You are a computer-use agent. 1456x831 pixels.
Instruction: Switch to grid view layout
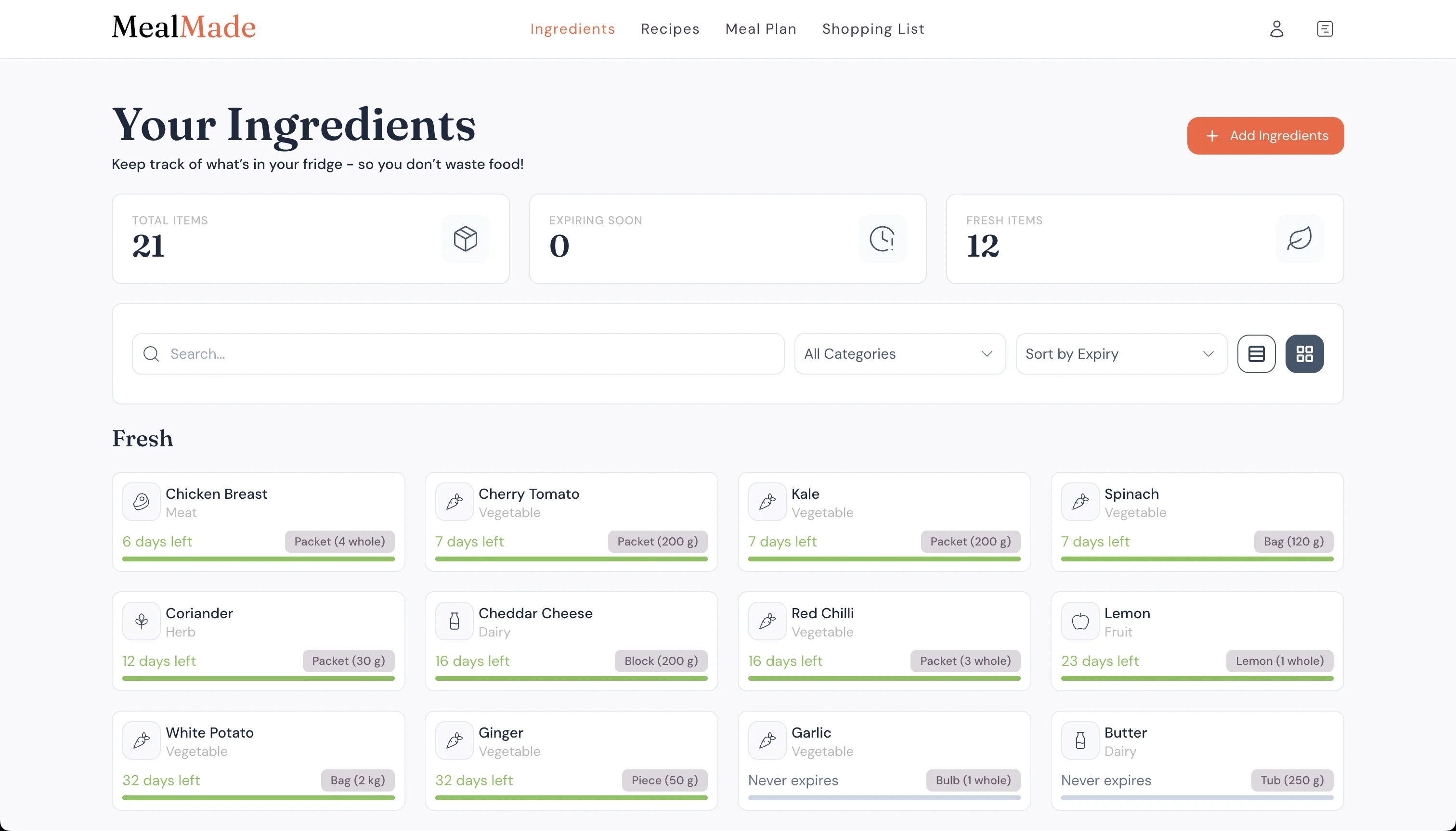tap(1305, 353)
